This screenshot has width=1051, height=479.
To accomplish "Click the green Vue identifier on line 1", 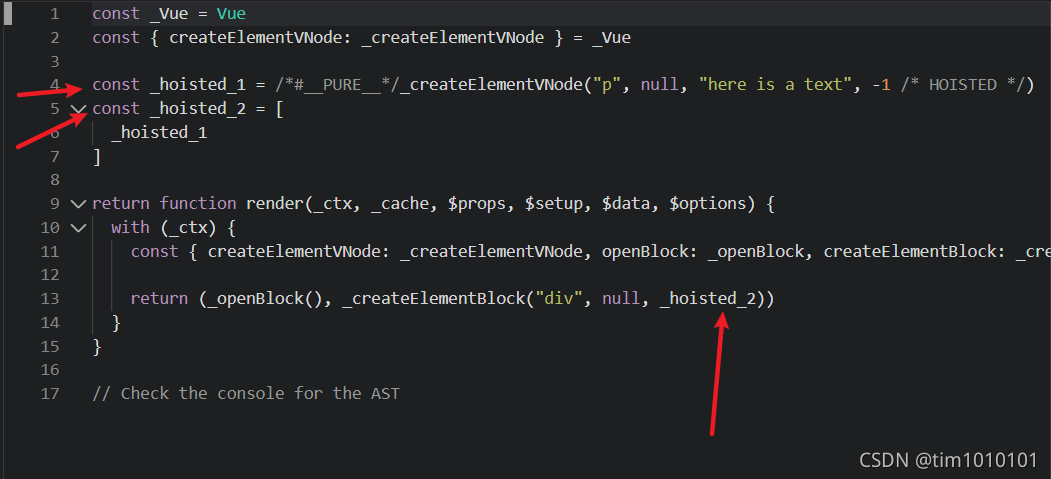I will (232, 13).
